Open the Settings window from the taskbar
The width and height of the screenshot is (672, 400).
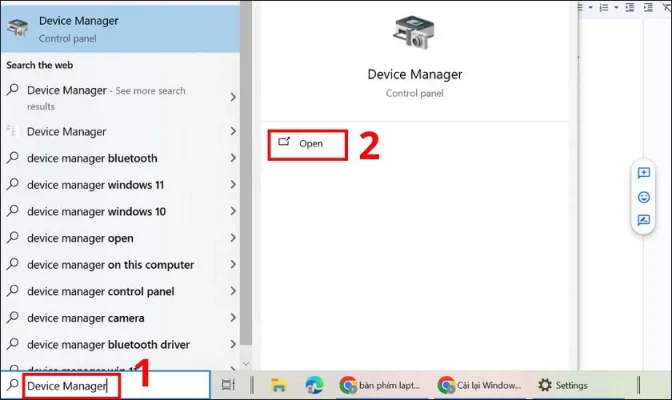pos(563,385)
